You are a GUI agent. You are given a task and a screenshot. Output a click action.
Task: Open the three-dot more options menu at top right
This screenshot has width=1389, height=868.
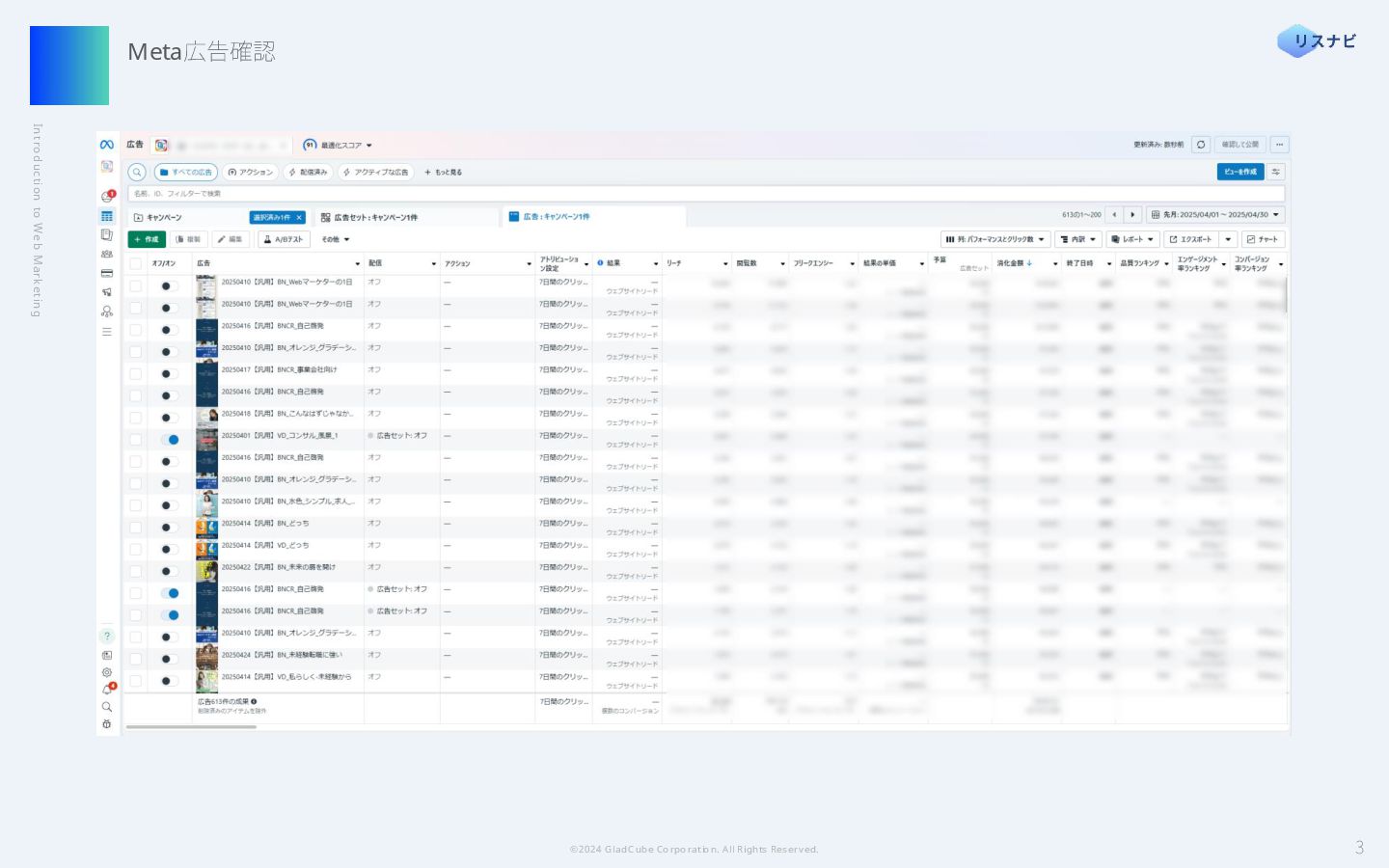coord(1279,145)
